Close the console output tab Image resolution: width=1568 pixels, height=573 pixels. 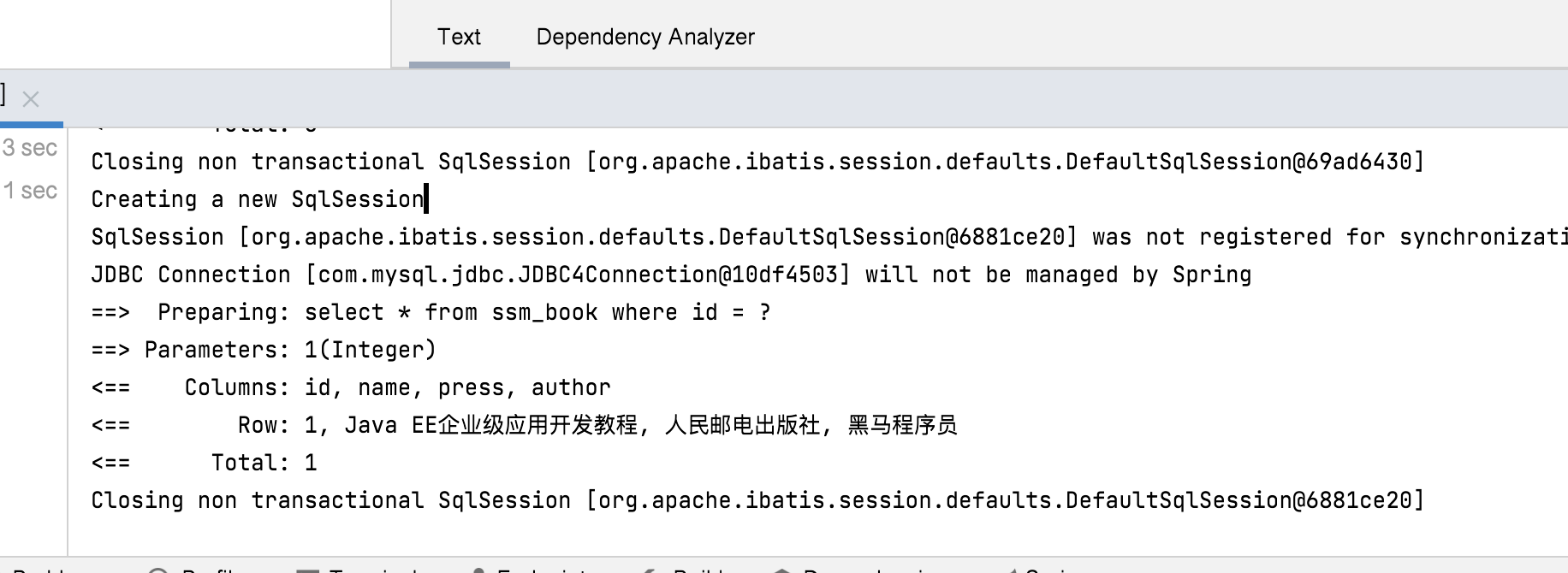point(31,98)
